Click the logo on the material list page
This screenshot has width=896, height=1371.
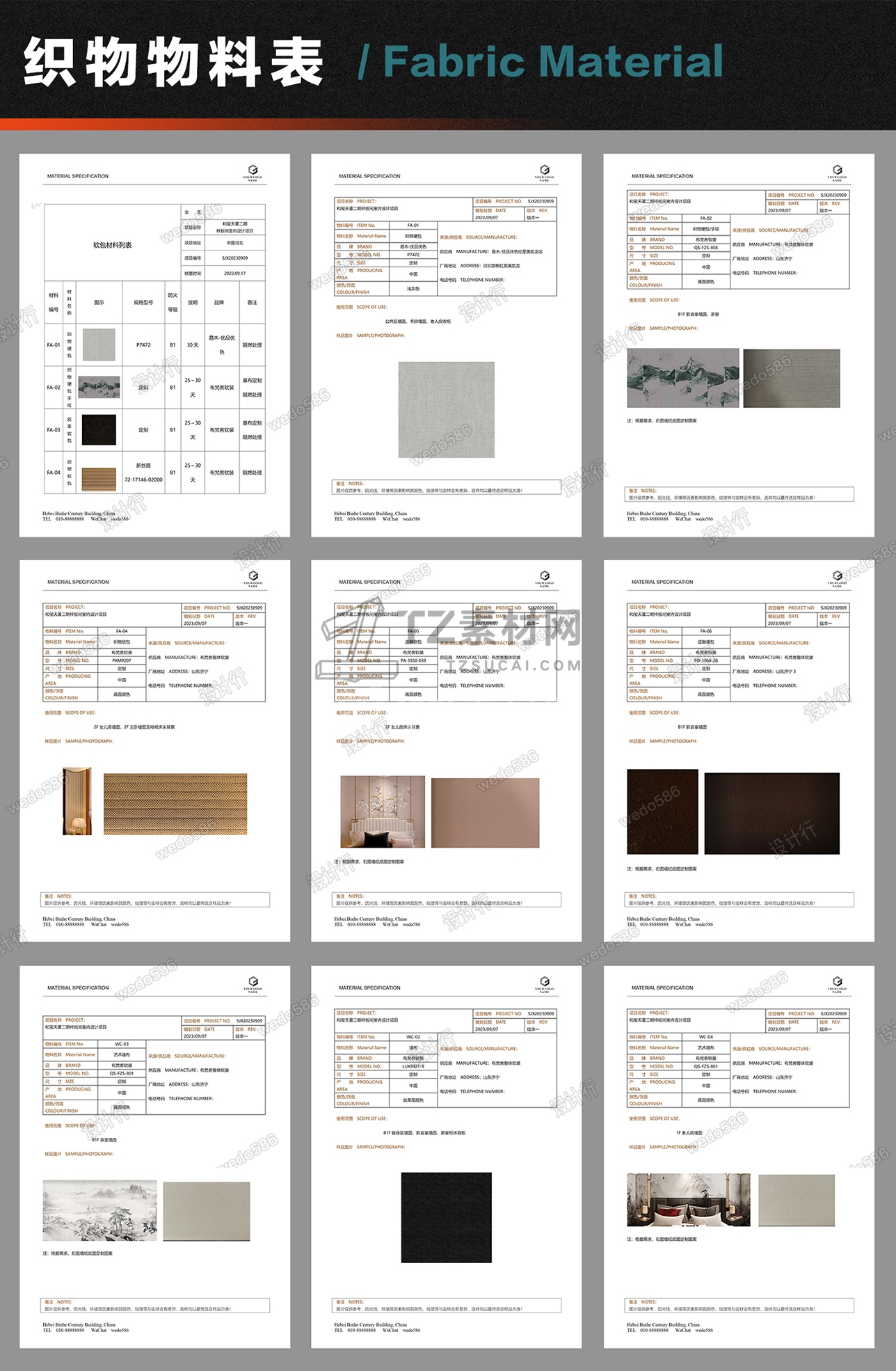pos(253,173)
